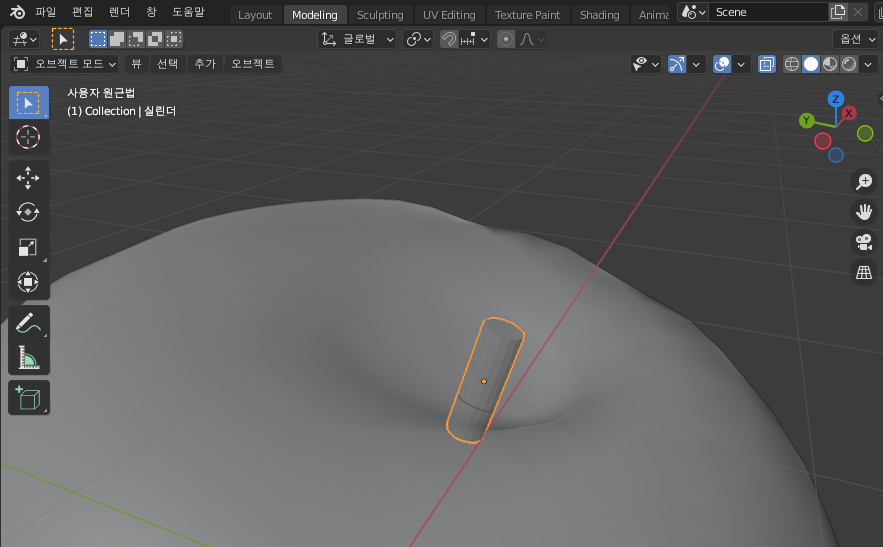The height and width of the screenshot is (547, 883).
Task: Switch to the Modeling workspace tab
Action: coord(315,15)
